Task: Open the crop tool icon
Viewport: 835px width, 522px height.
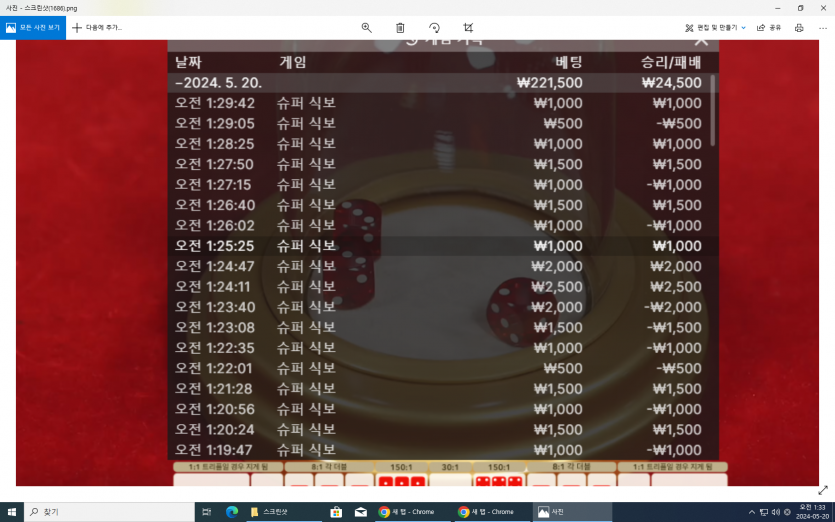Action: point(468,28)
